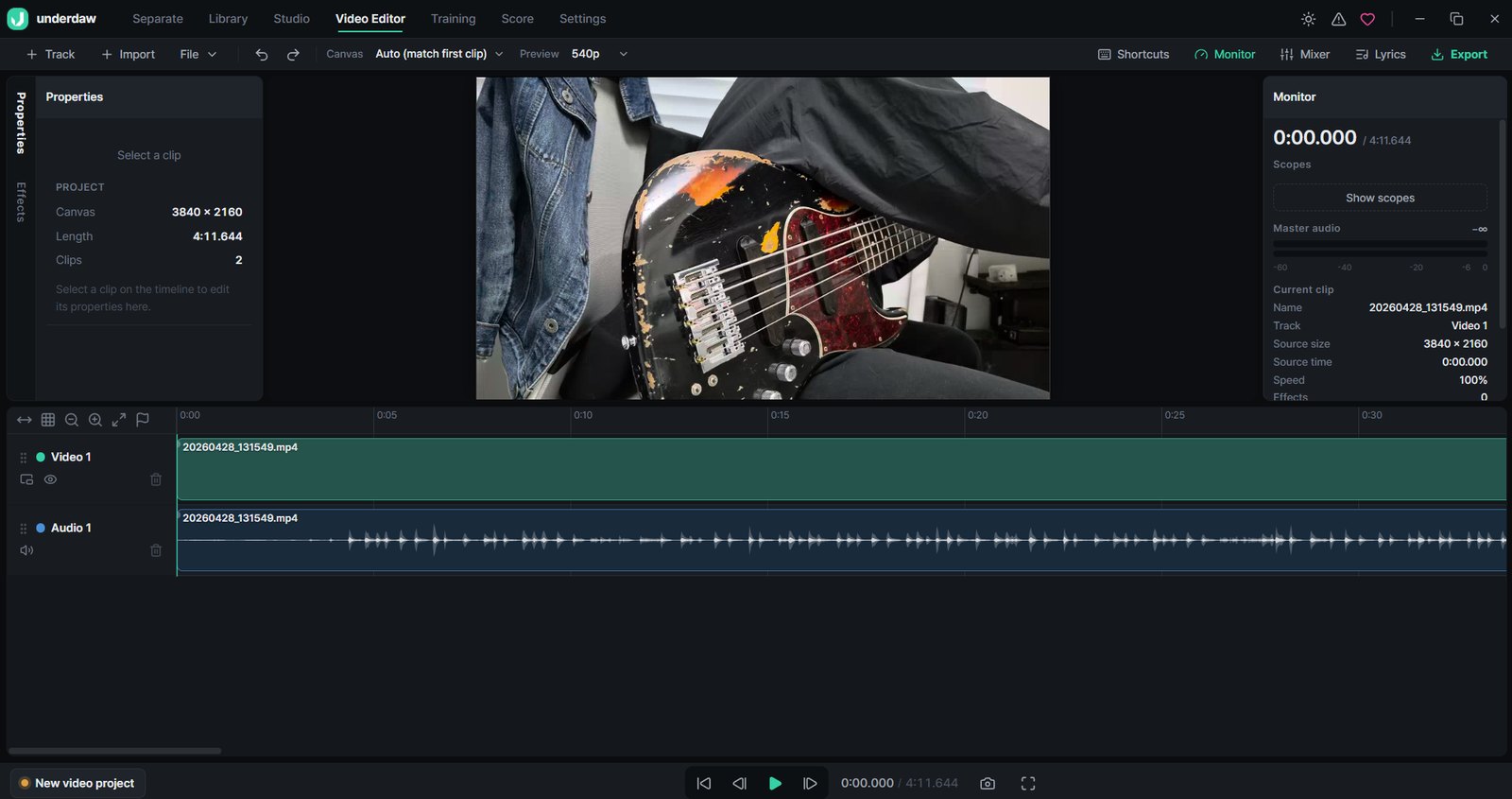Click the expand-arrows icon in the timeline toolbar
This screenshot has height=799, width=1512.
(119, 420)
